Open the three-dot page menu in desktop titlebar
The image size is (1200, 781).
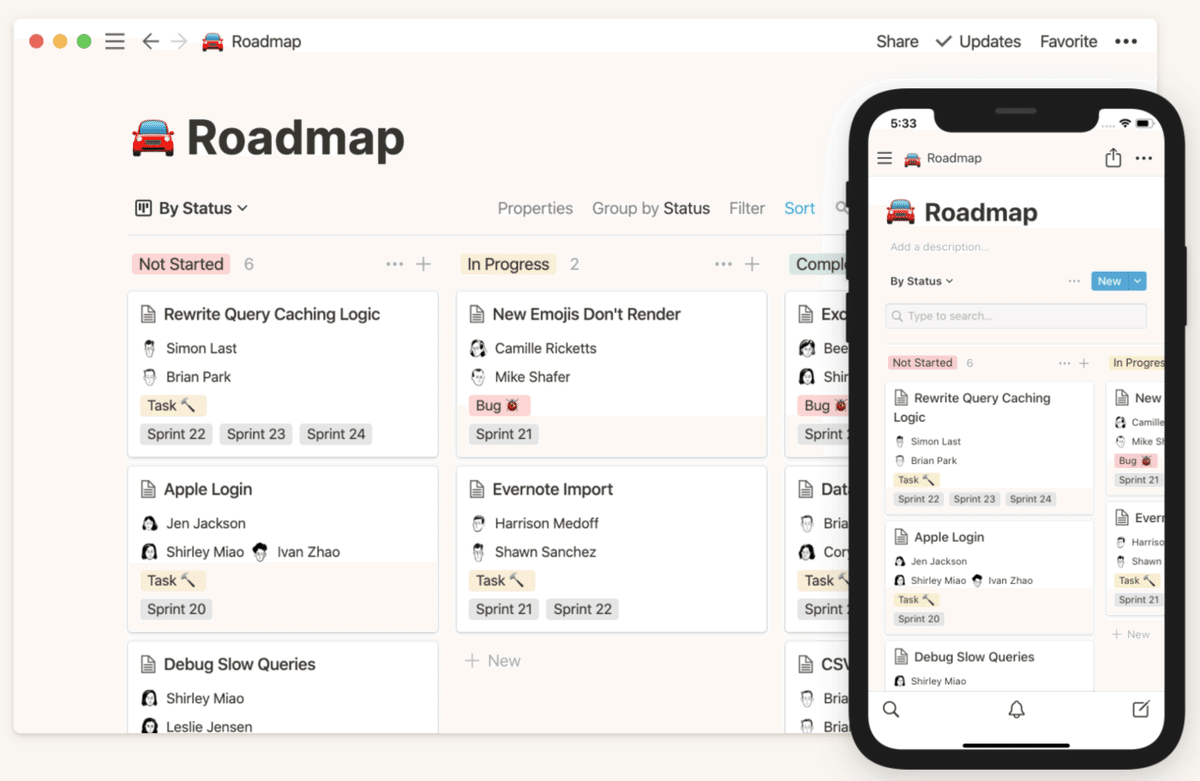[x=1126, y=41]
